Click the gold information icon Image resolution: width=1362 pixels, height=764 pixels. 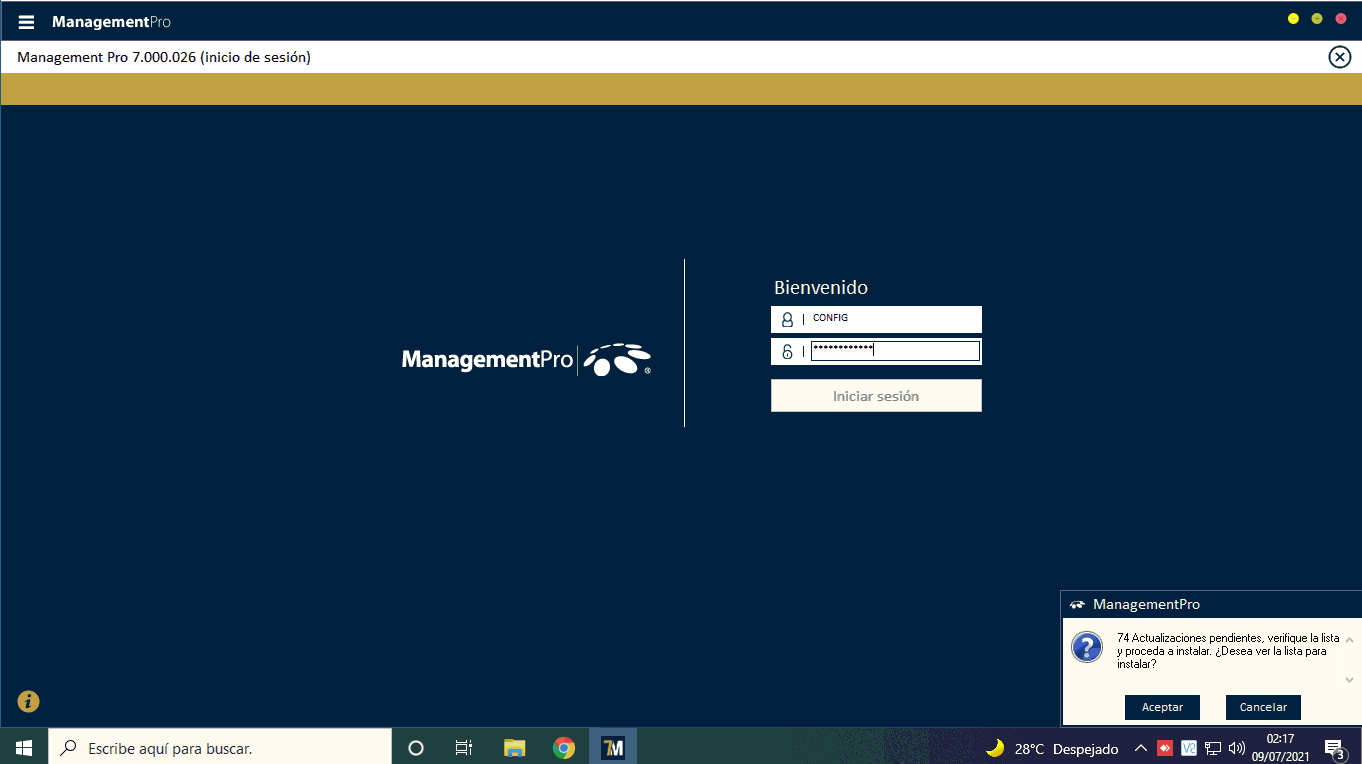(28, 701)
